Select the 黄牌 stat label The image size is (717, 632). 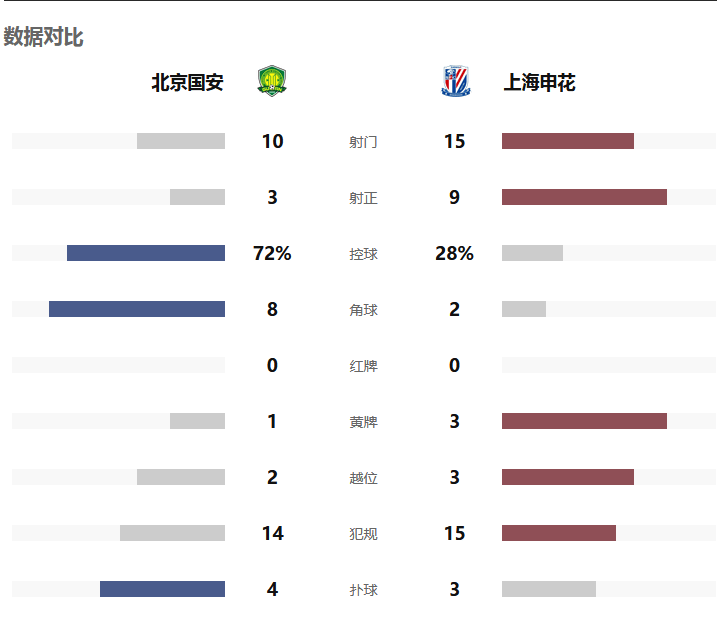[364, 422]
